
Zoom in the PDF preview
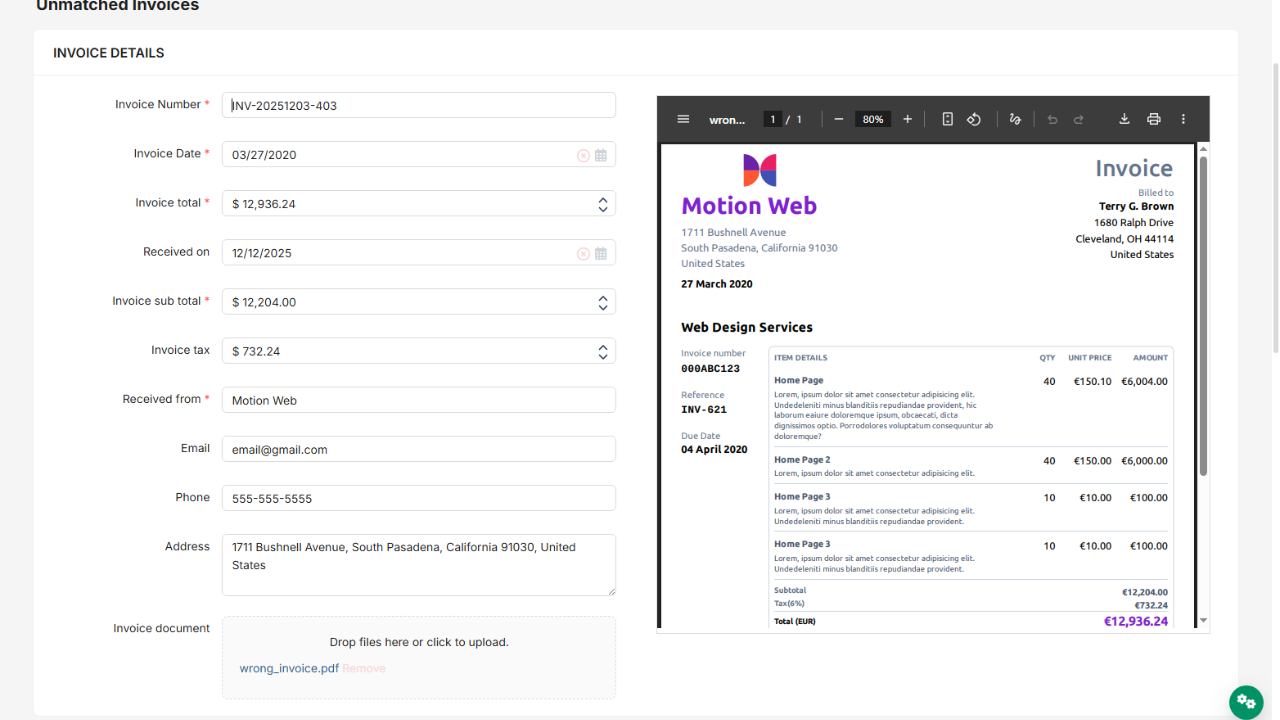907,119
